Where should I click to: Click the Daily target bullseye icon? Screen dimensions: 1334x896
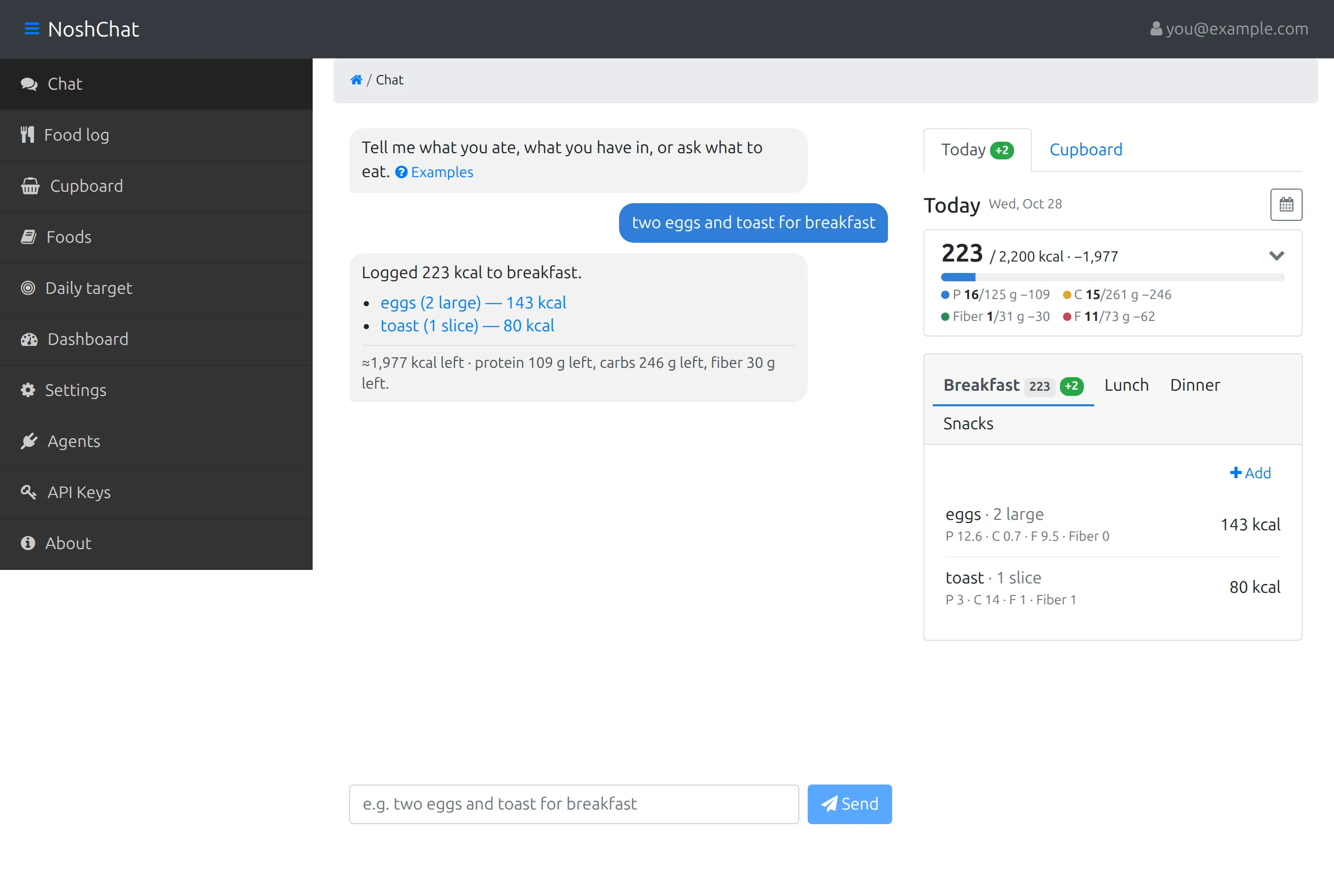28,288
